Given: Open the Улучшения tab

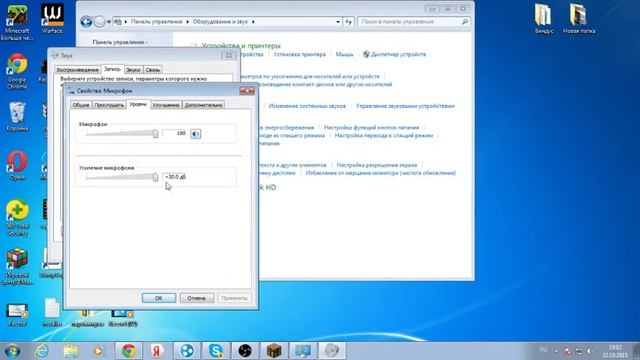Looking at the screenshot, I should 166,105.
